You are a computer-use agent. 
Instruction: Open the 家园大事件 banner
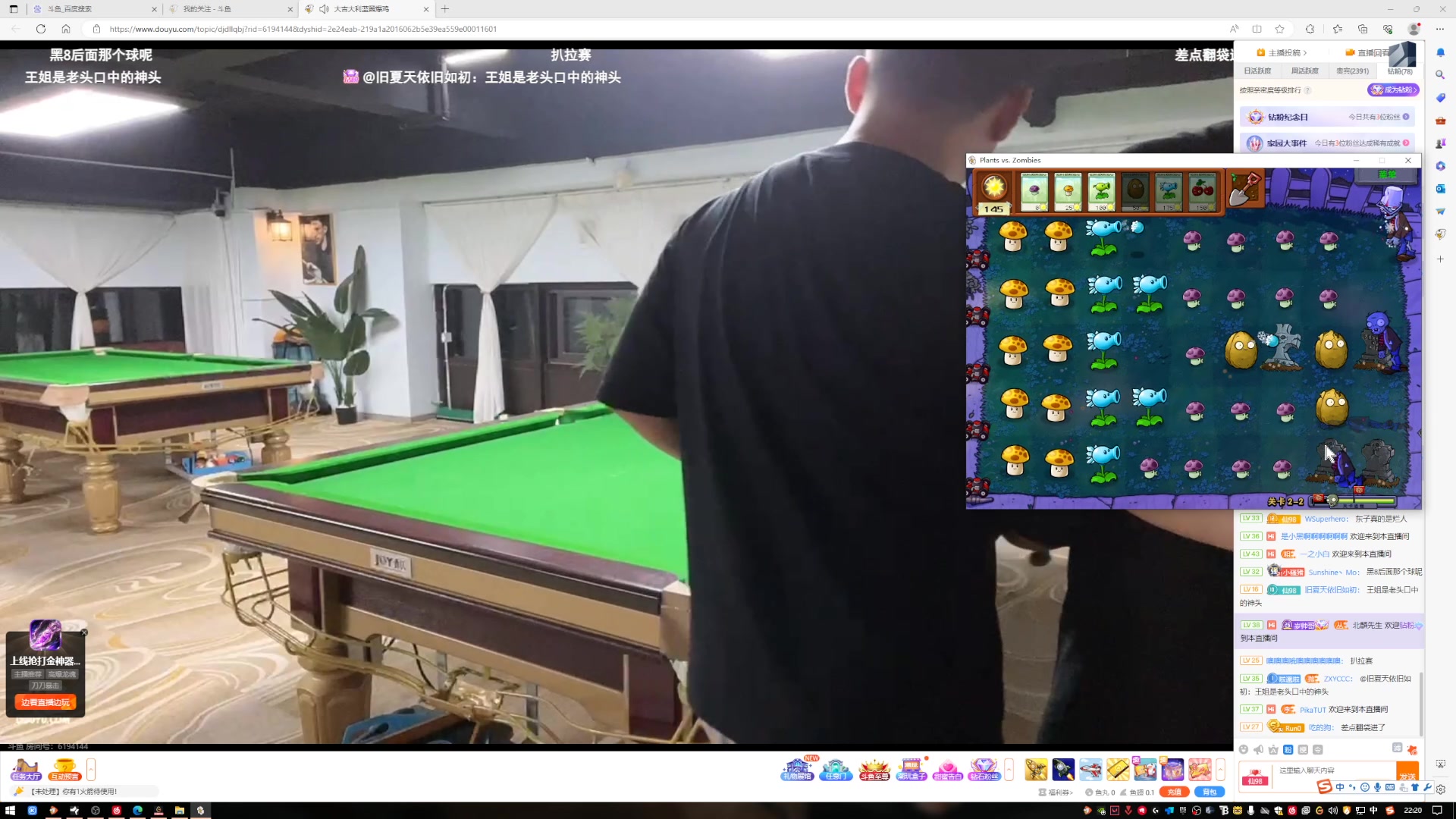(1327, 143)
